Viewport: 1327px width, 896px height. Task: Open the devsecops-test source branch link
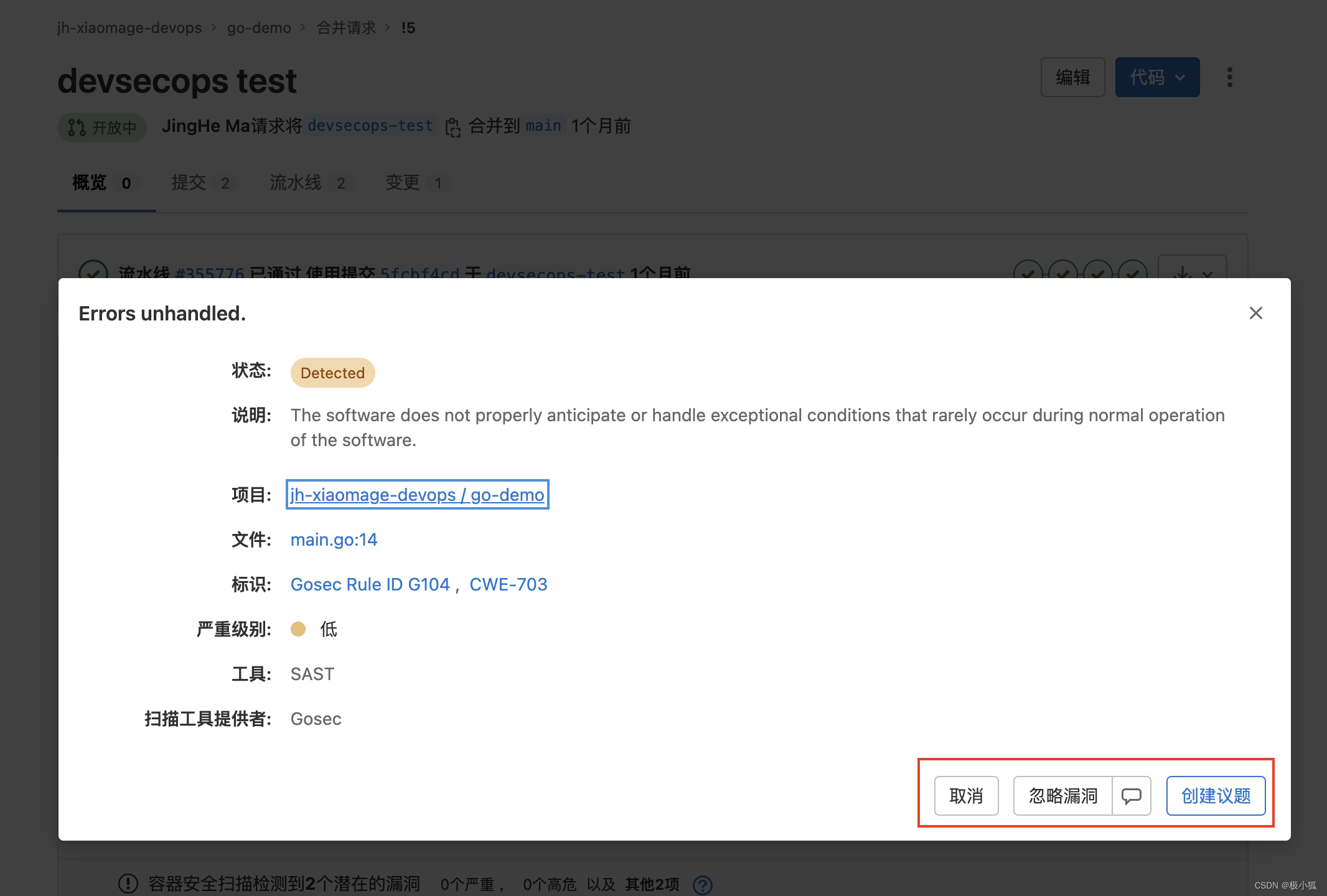(x=370, y=126)
